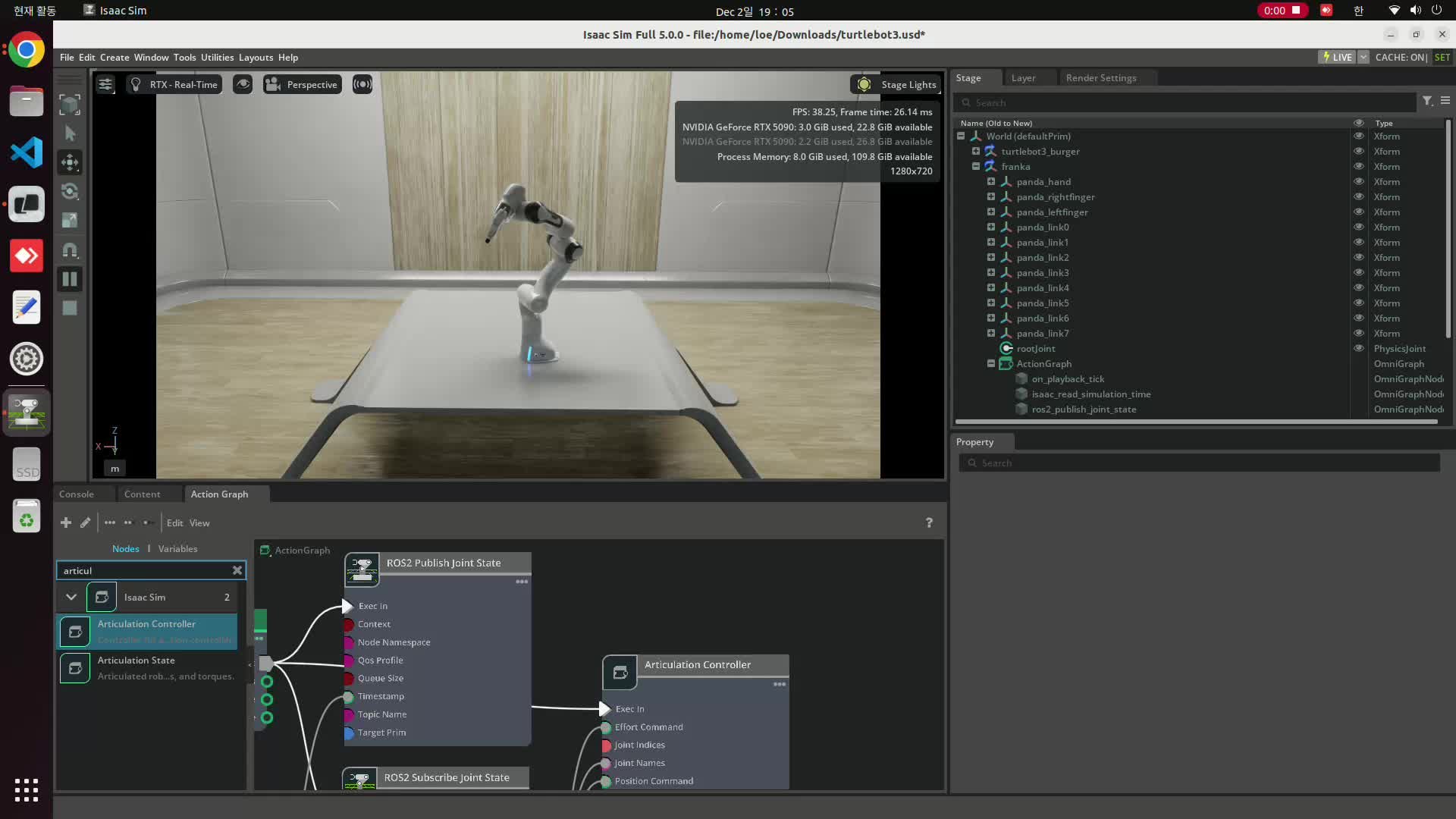Screen dimensions: 1456x819
Task: Select the Rotate tool in left toolbar
Action: click(70, 191)
